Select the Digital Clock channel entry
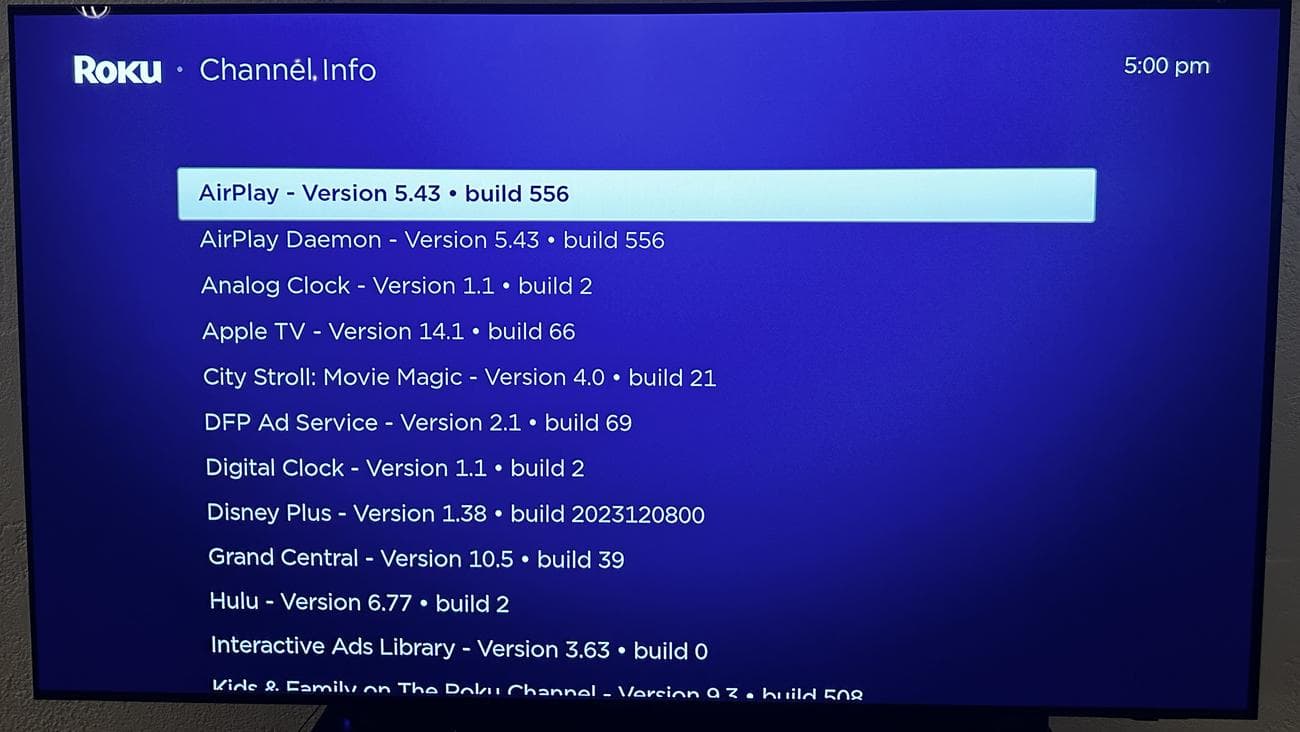The width and height of the screenshot is (1300, 732). [x=395, y=469]
